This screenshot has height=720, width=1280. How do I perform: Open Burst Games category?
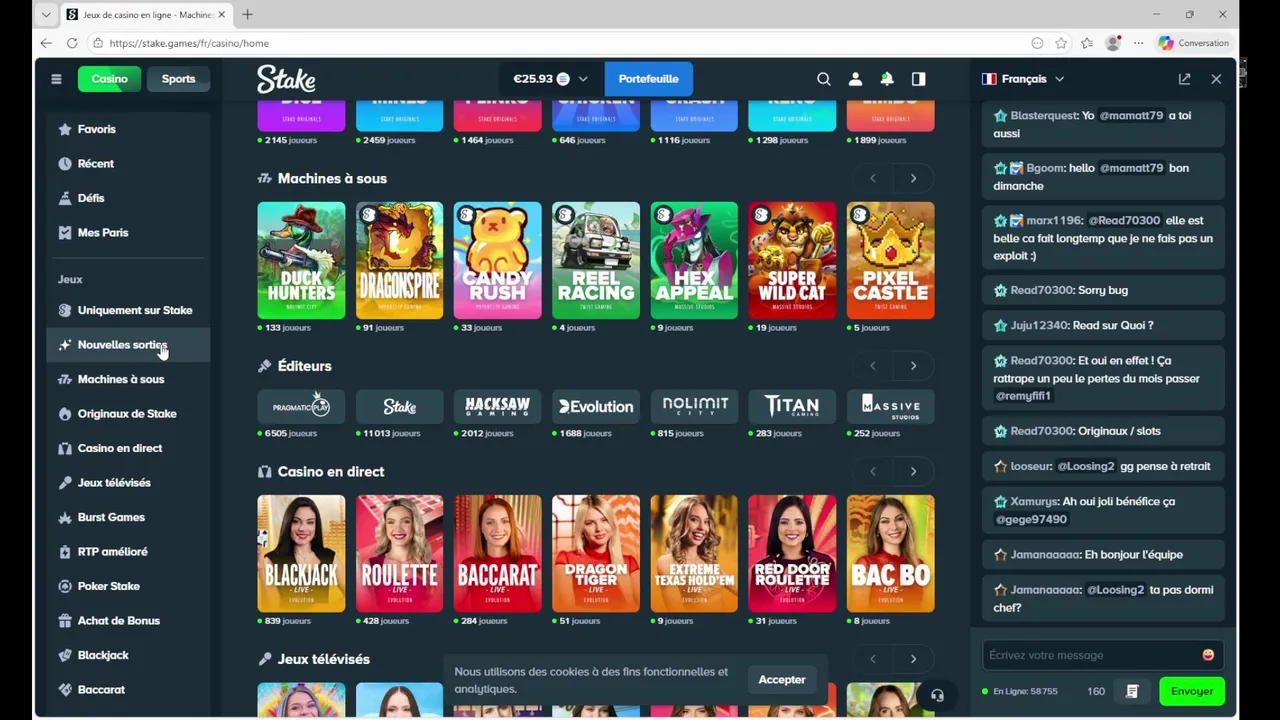[128, 517]
